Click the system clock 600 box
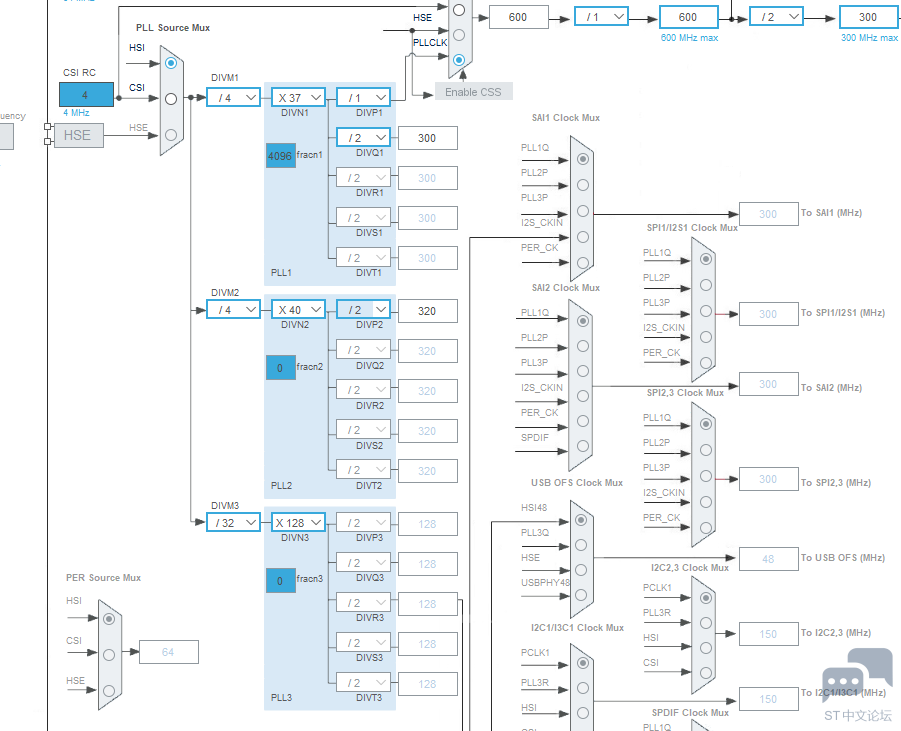The width and height of the screenshot is (901, 731). click(518, 17)
